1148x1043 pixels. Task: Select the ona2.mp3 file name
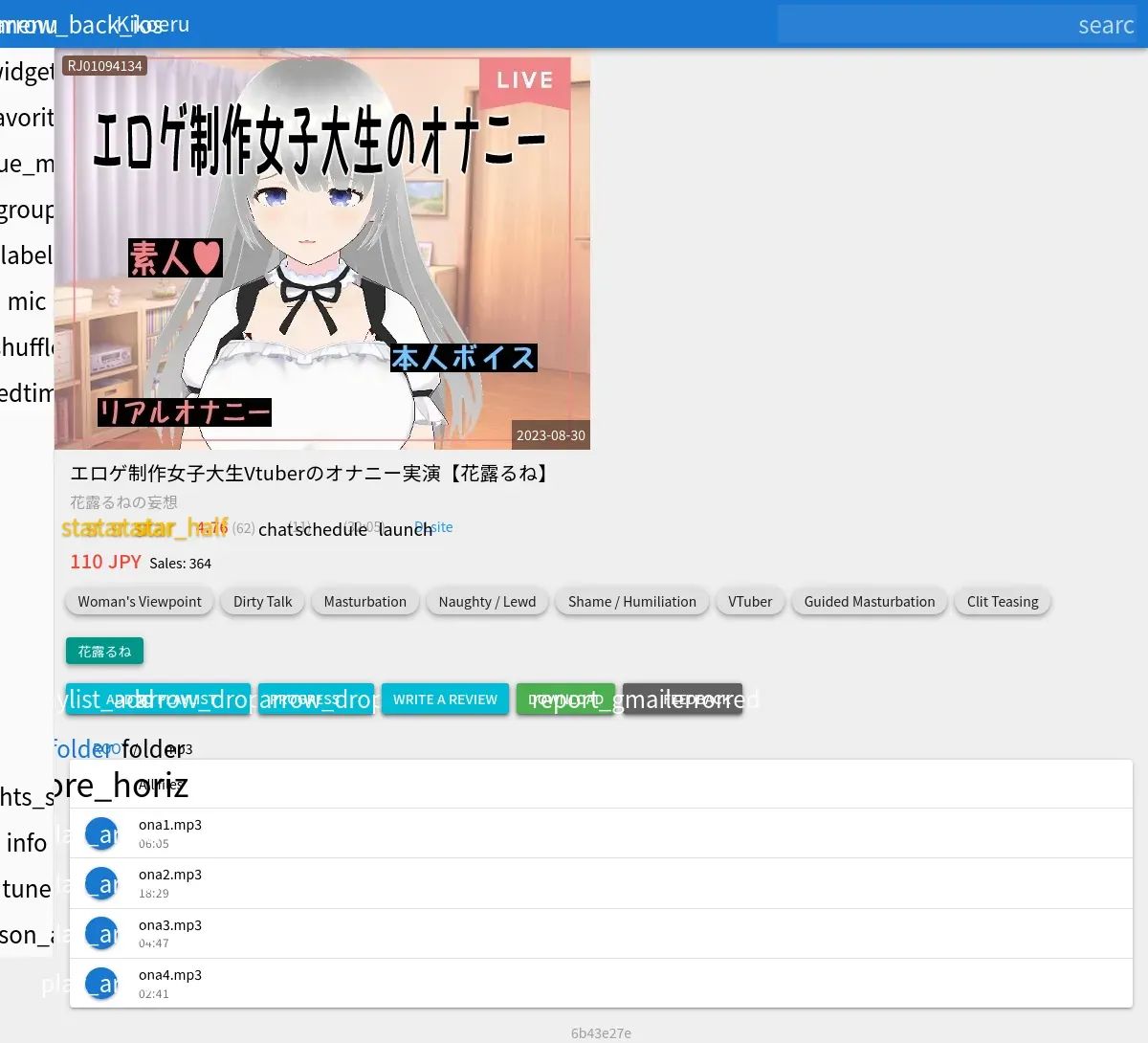tap(170, 875)
